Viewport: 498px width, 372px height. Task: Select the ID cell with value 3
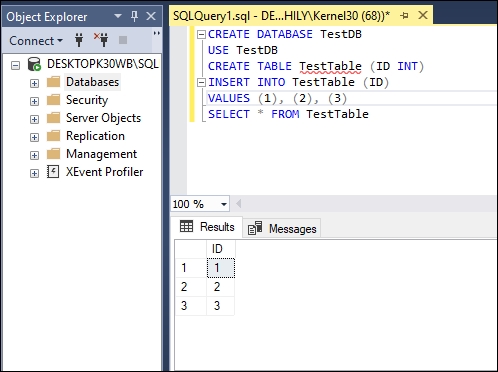click(x=221, y=306)
